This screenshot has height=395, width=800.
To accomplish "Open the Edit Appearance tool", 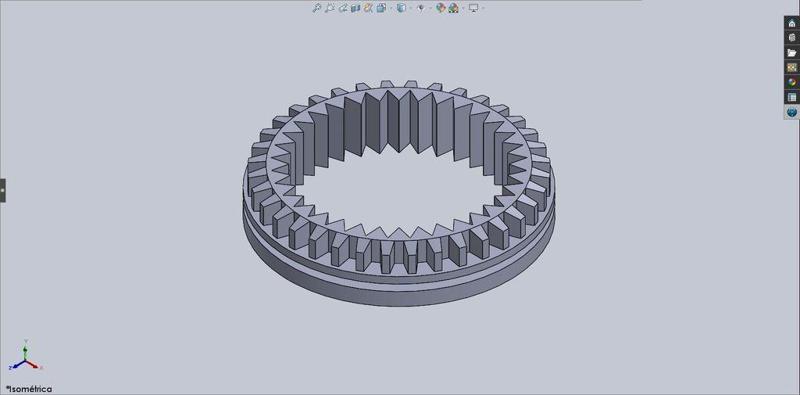I will [x=441, y=8].
